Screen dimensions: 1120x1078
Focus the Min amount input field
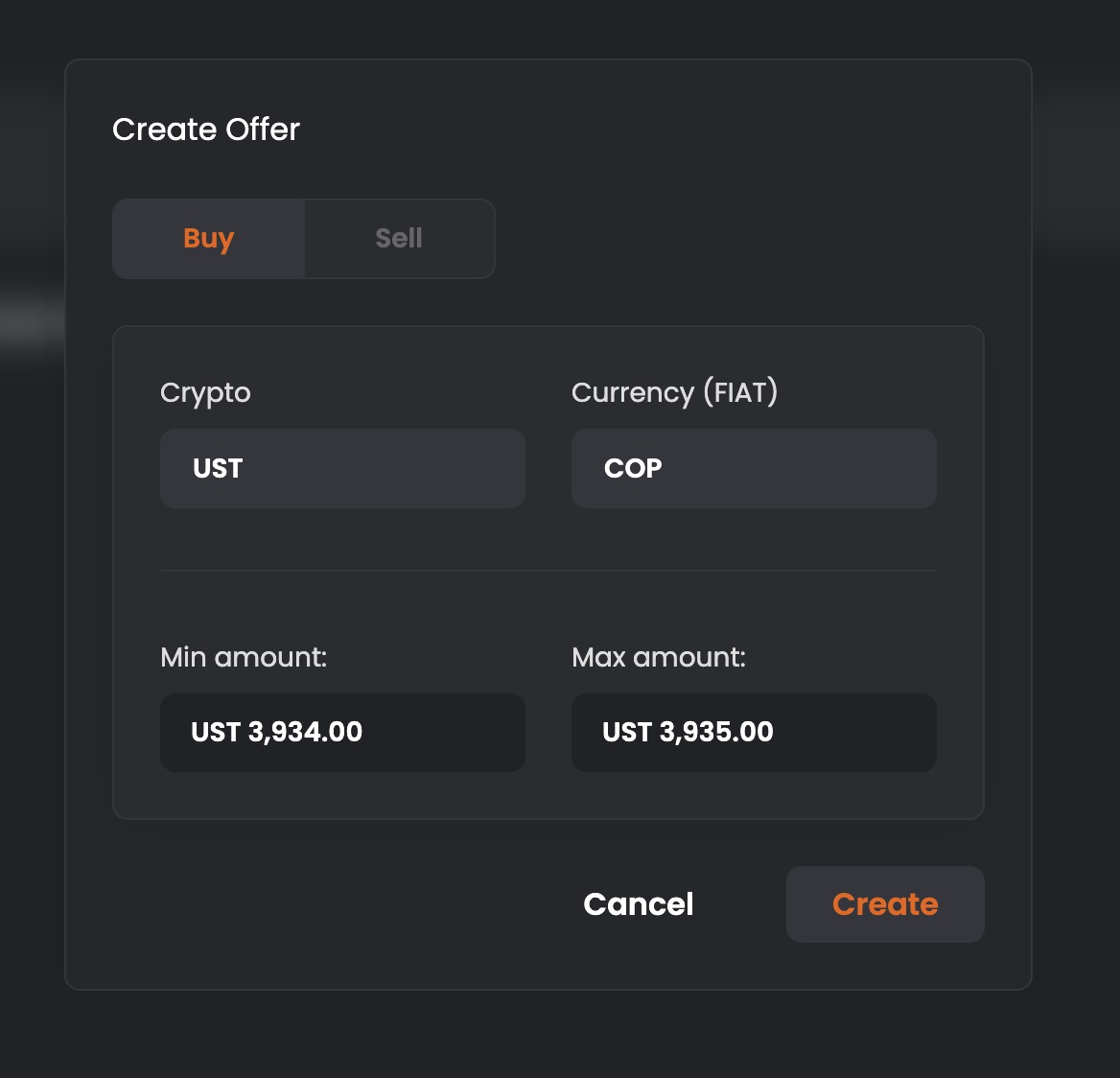click(x=342, y=733)
